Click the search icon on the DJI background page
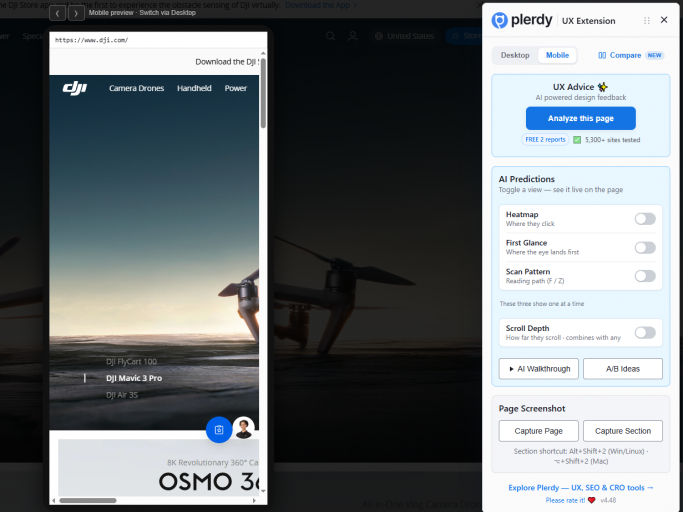683x512 pixels. 331,36
